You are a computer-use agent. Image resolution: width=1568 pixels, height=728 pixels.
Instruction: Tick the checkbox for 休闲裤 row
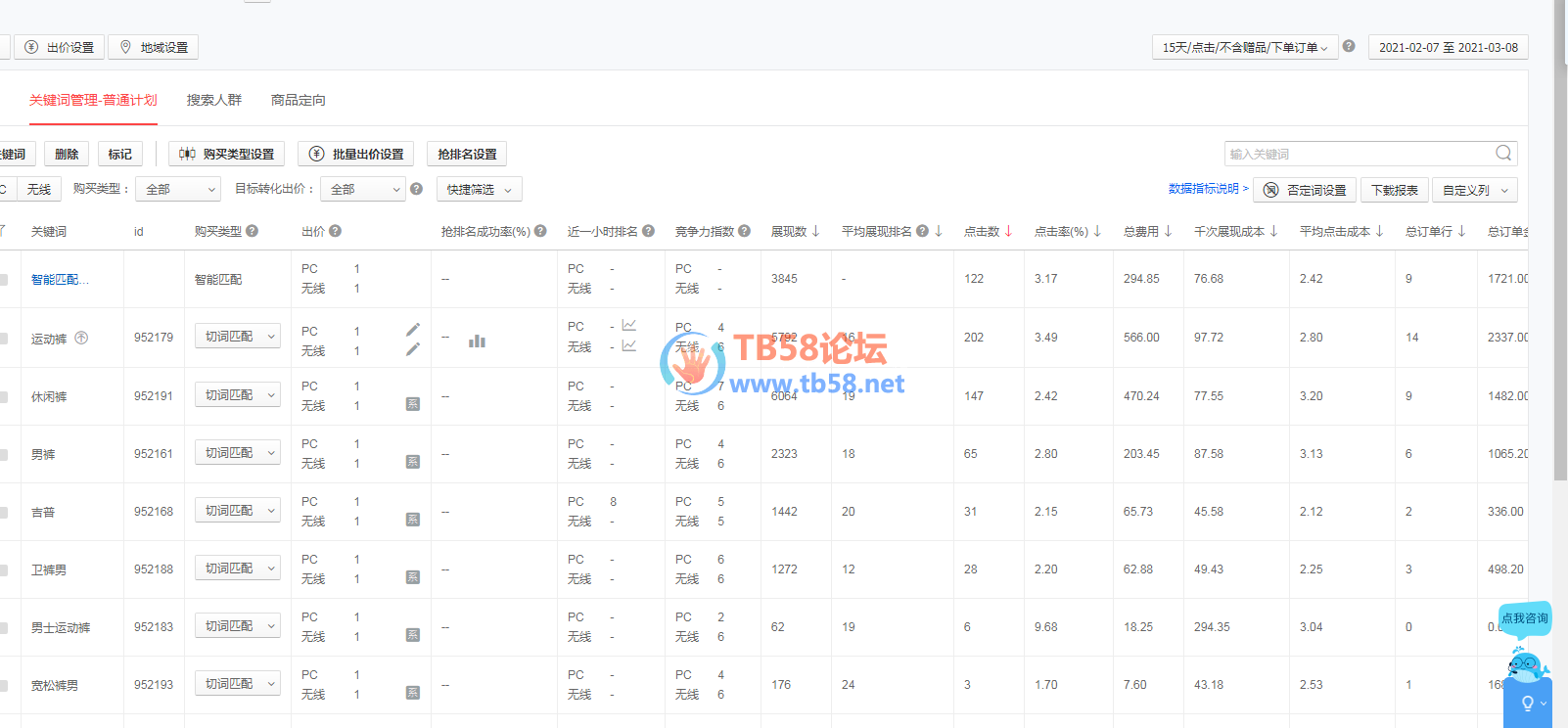pyautogui.click(x=4, y=397)
